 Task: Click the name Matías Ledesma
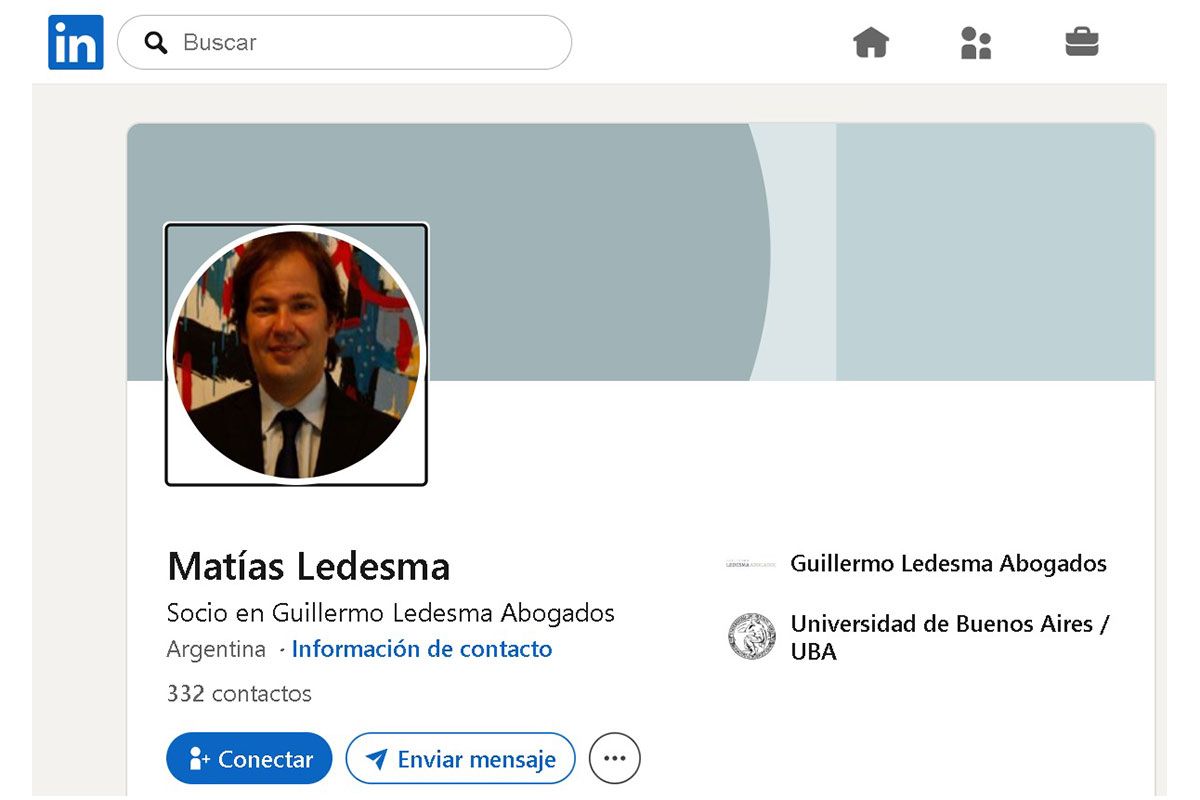coord(308,566)
